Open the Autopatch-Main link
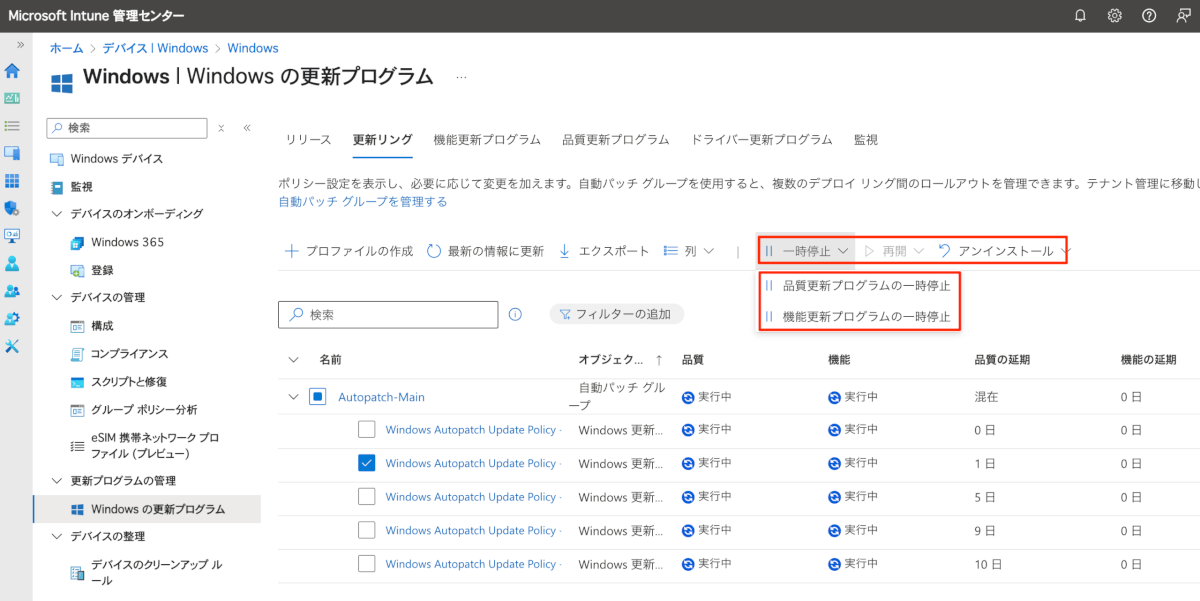The image size is (1200, 601). click(381, 397)
